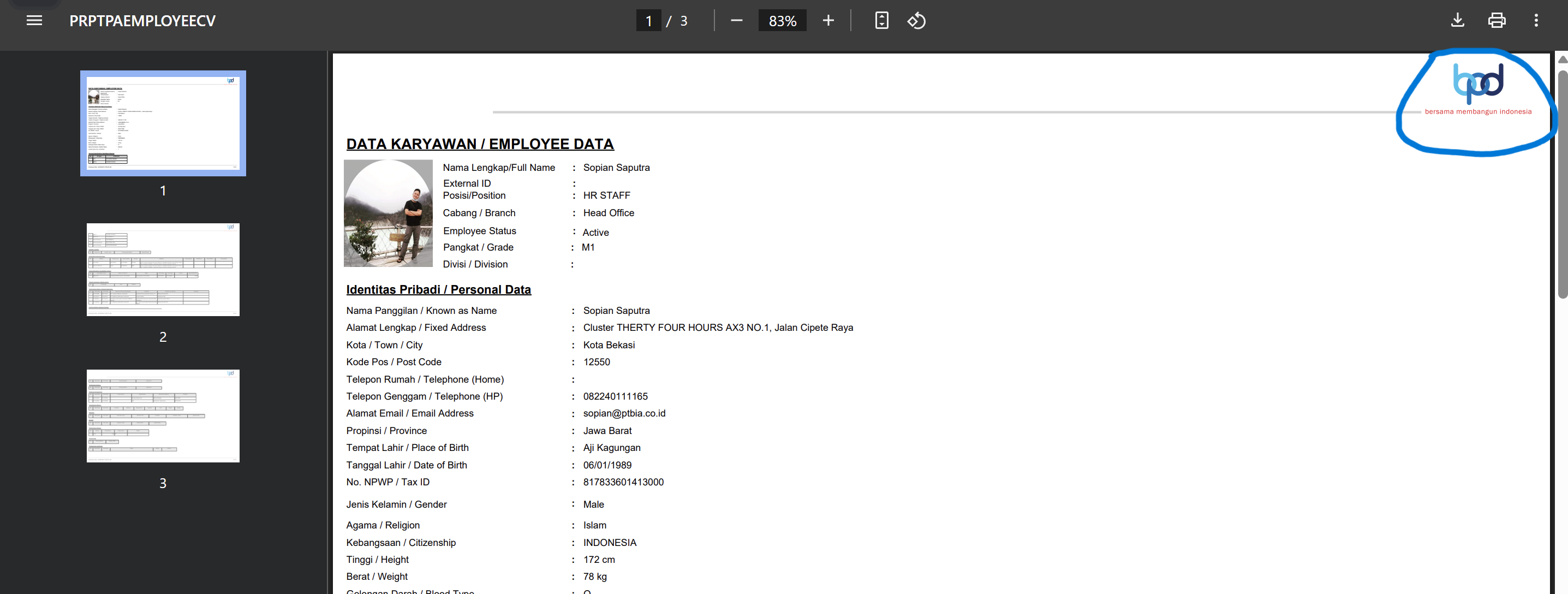The image size is (1568, 594).
Task: Click the DATA KARYAWAN / EMPLOYEE DATA heading
Action: pos(480,144)
